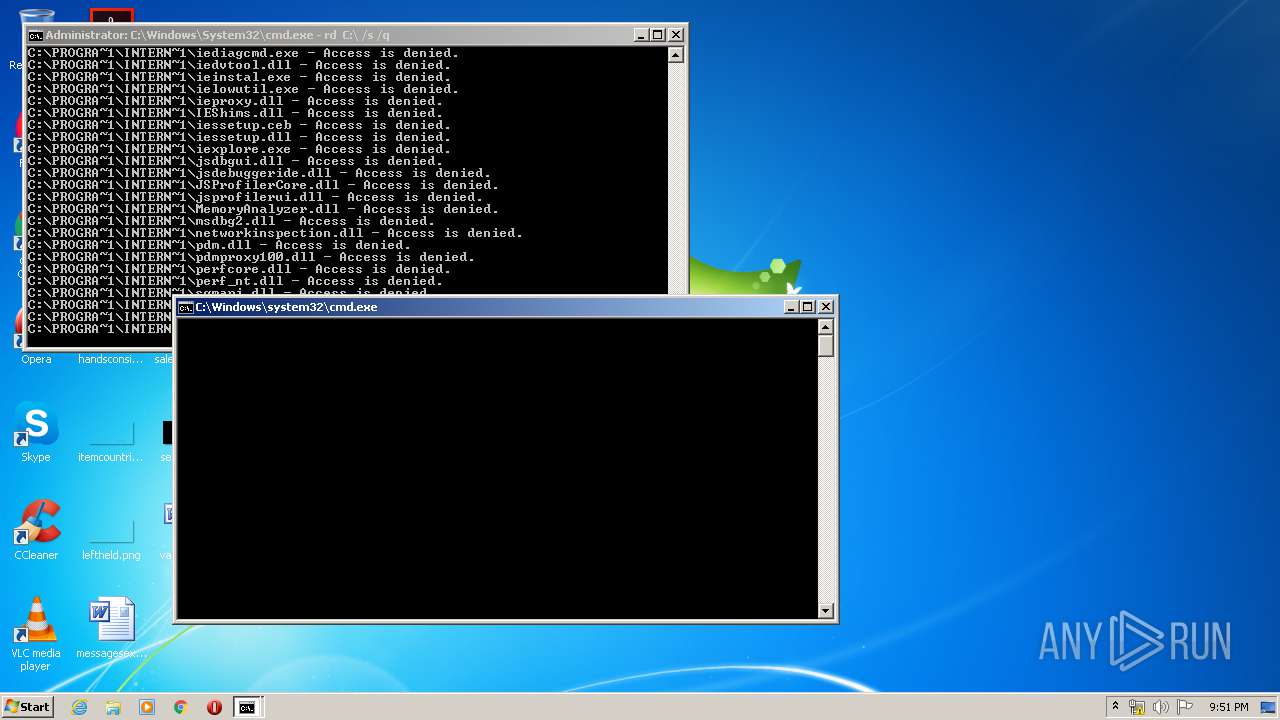The height and width of the screenshot is (720, 1280).
Task: Show hidden system tray icons
Action: pyautogui.click(x=1115, y=707)
